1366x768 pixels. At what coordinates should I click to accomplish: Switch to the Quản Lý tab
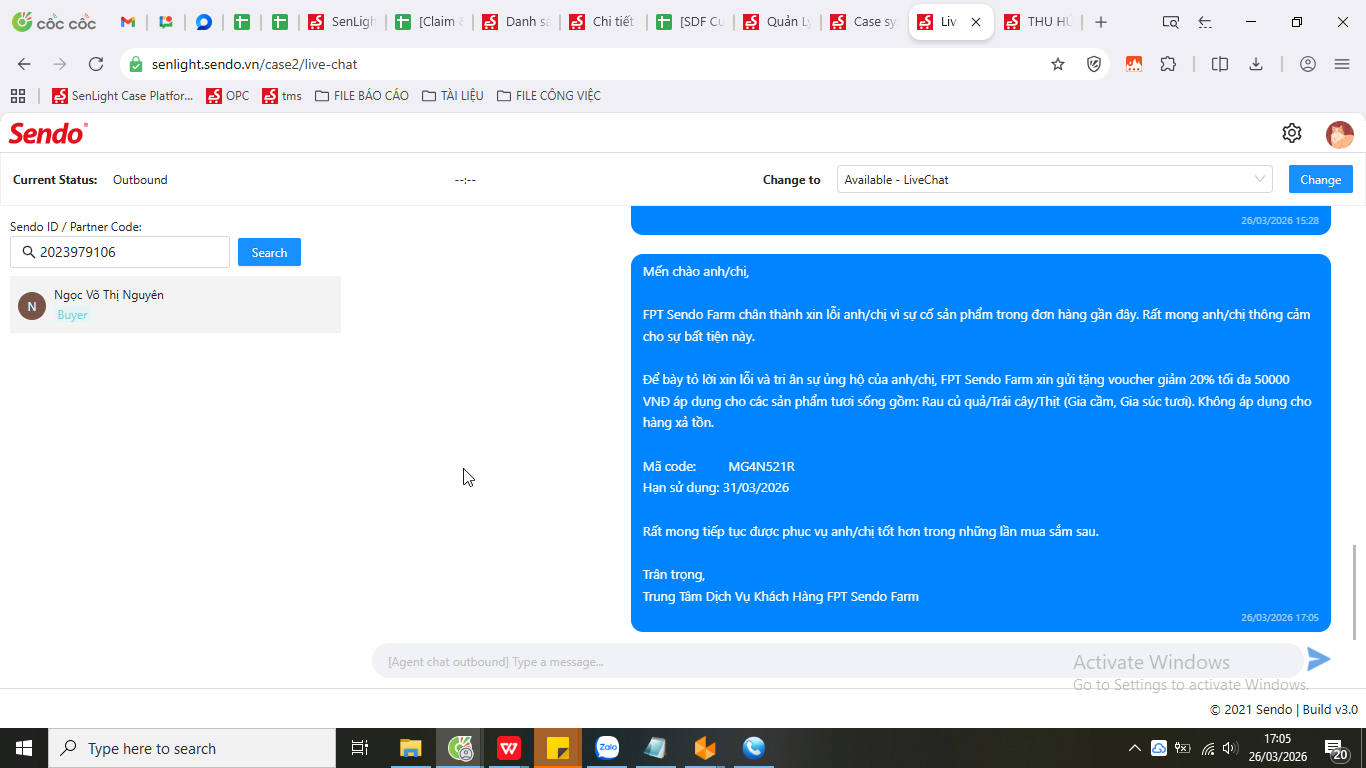coord(776,22)
